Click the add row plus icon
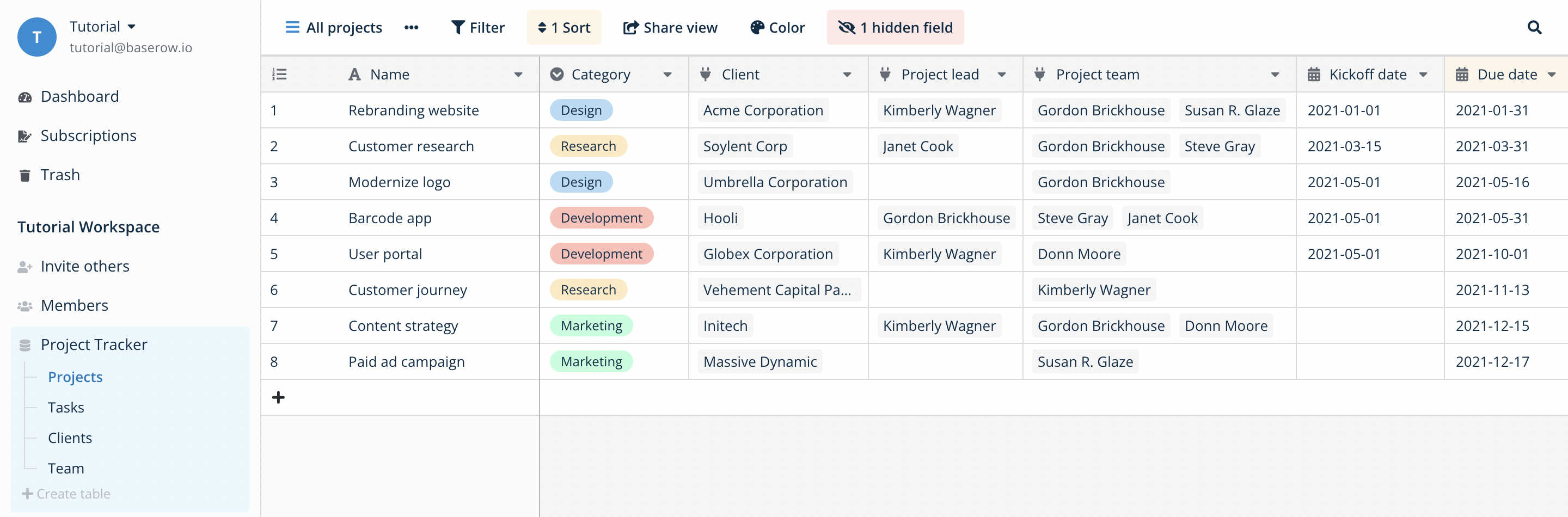 click(278, 398)
